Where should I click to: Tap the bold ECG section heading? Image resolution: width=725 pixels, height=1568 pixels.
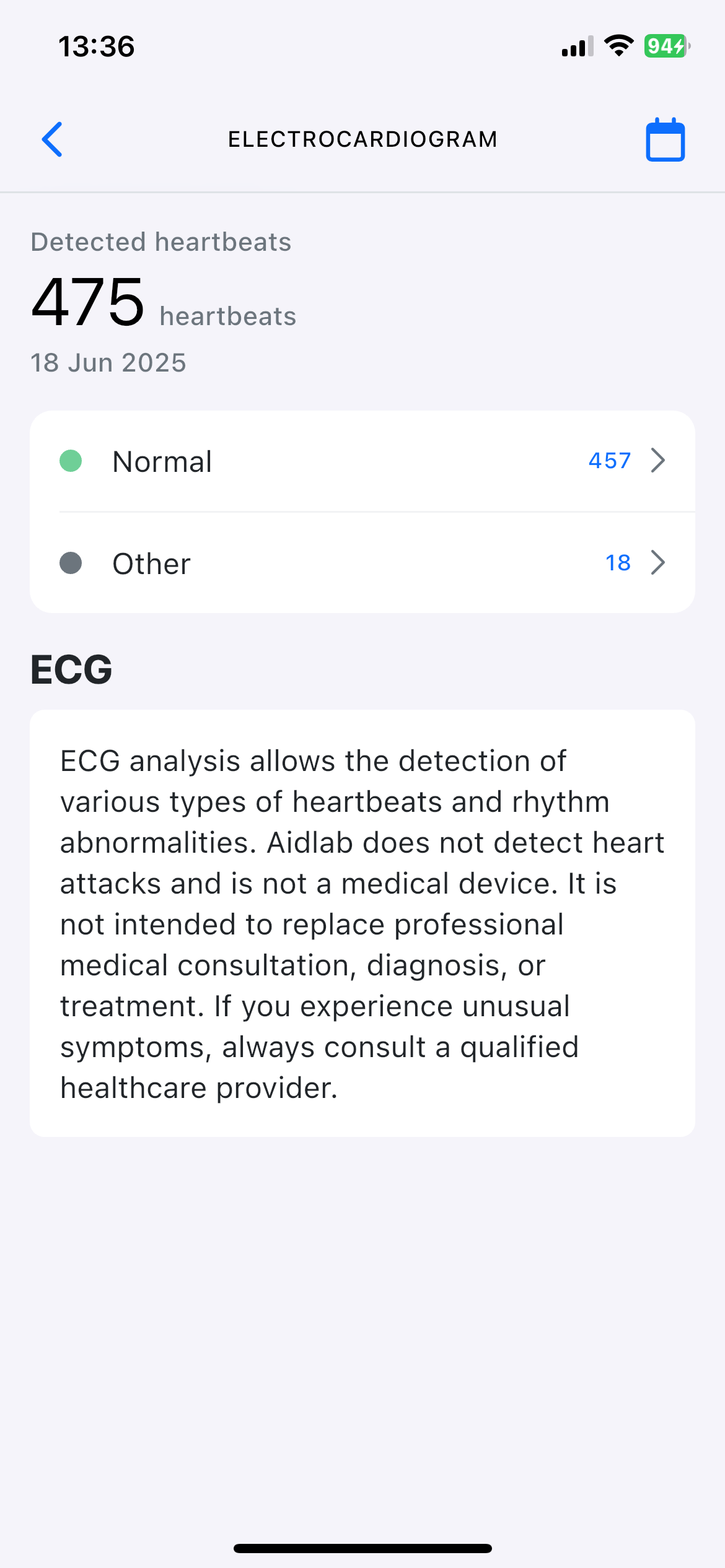pos(71,669)
